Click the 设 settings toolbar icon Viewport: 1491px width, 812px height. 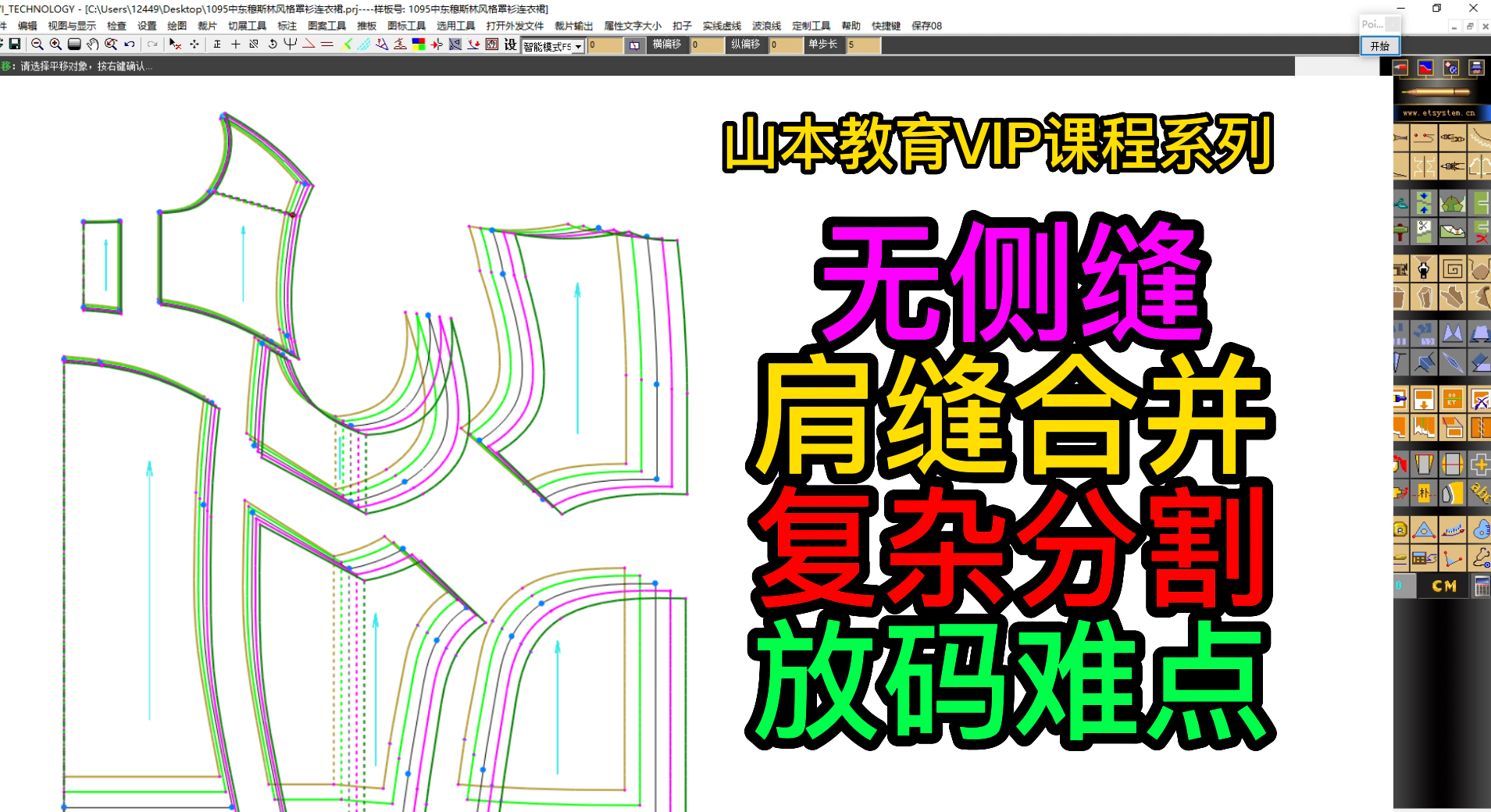510,45
